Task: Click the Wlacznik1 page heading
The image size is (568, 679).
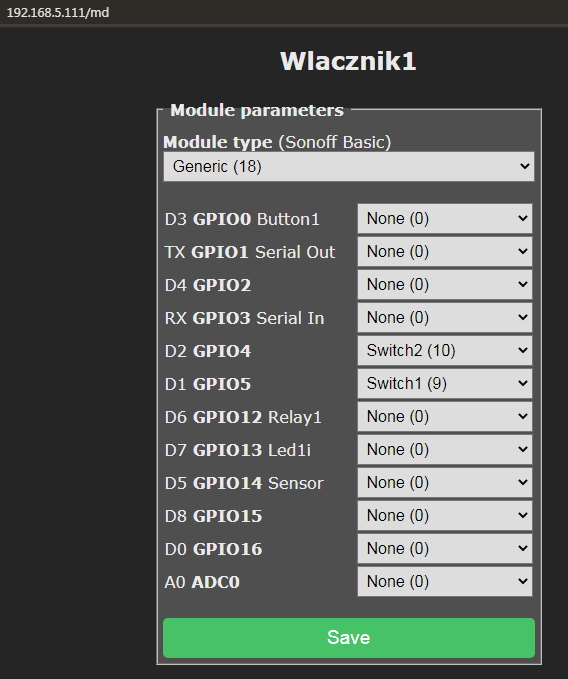Action: click(348, 61)
